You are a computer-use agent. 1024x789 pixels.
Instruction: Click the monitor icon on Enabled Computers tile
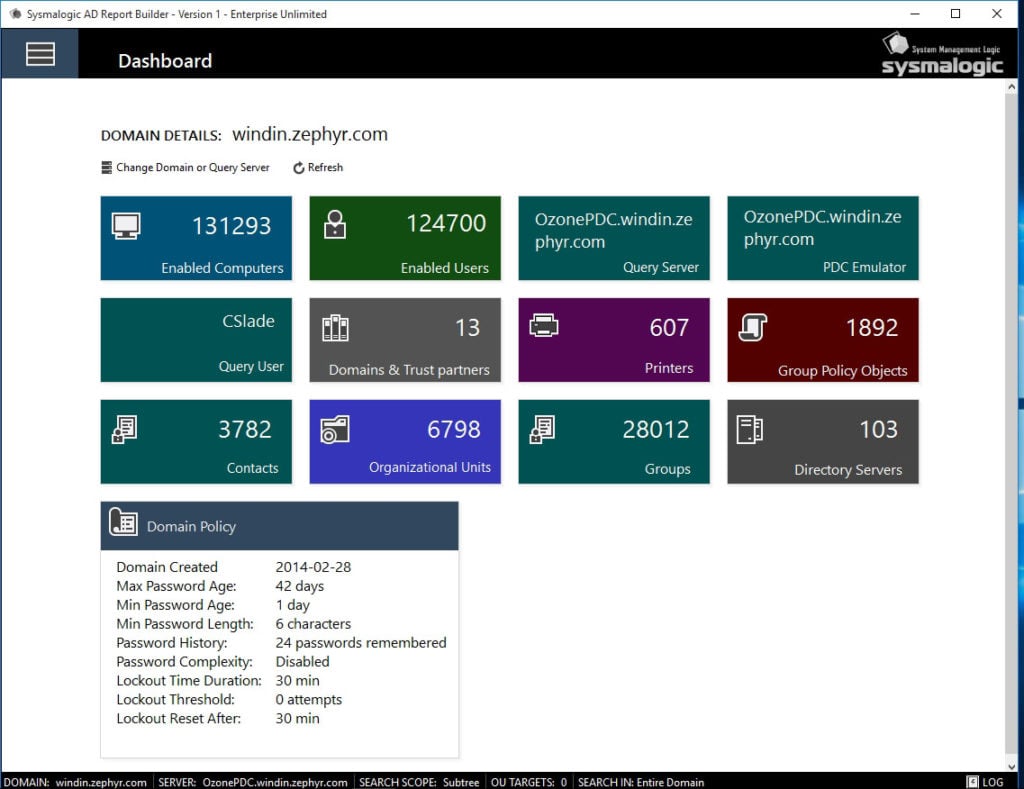click(x=125, y=226)
